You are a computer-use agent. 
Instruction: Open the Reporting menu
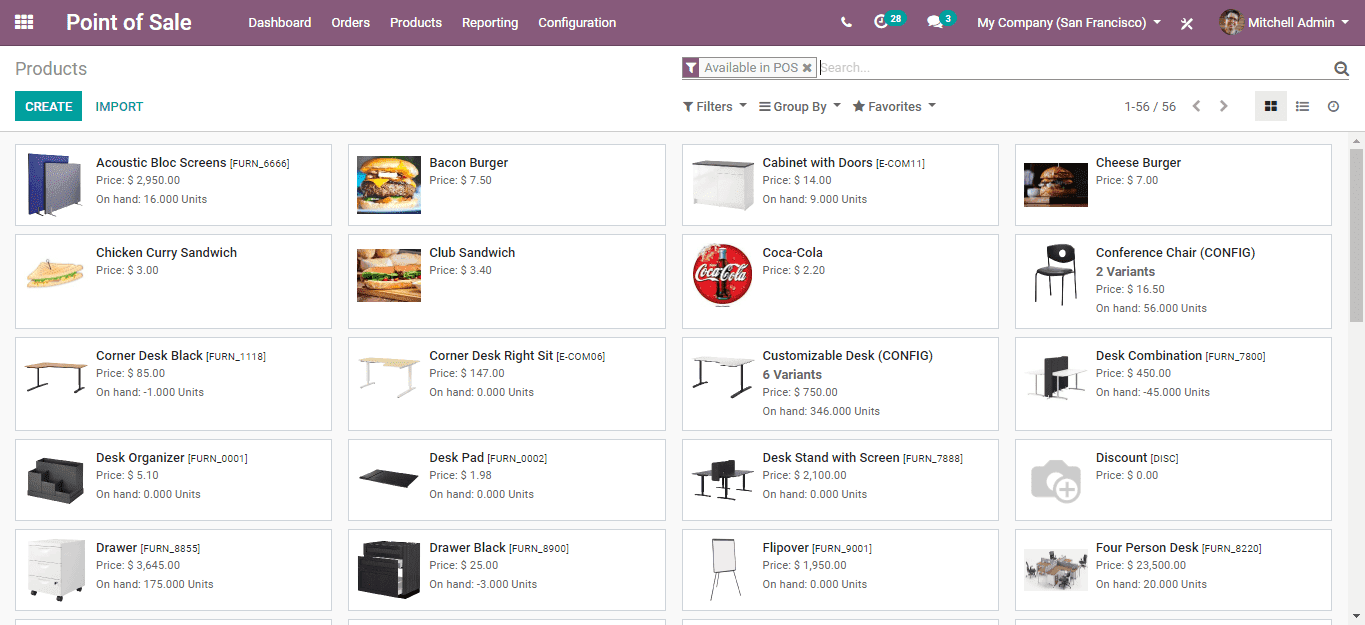490,22
